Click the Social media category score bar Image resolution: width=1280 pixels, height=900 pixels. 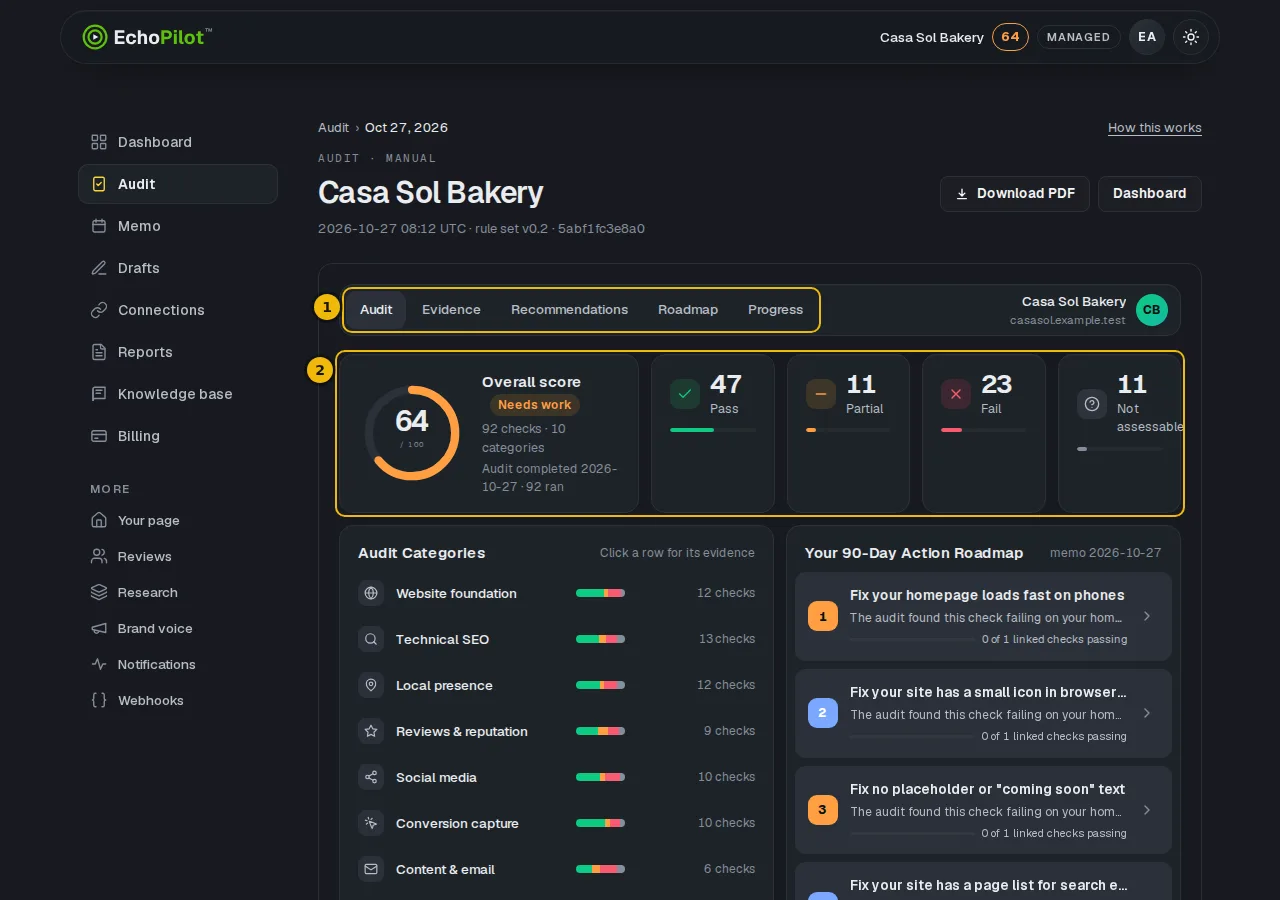[600, 777]
